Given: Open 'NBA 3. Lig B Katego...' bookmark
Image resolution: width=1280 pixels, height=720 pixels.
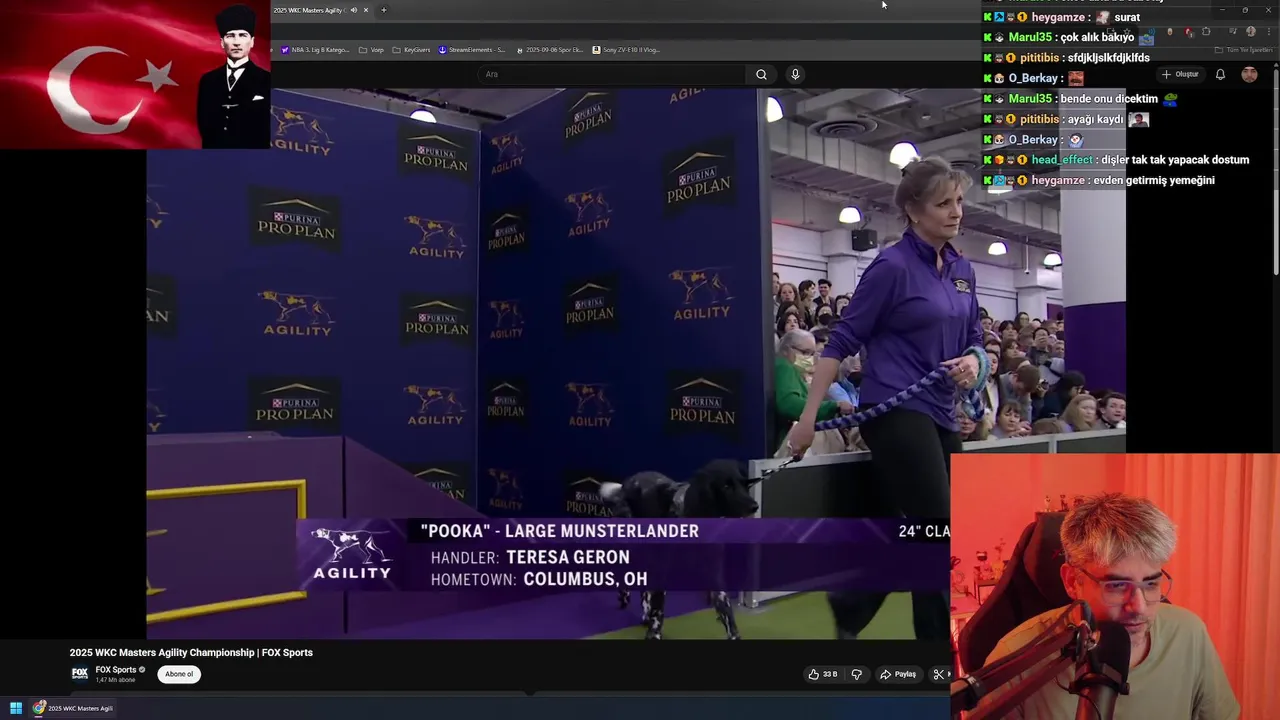Looking at the screenshot, I should coord(315,49).
